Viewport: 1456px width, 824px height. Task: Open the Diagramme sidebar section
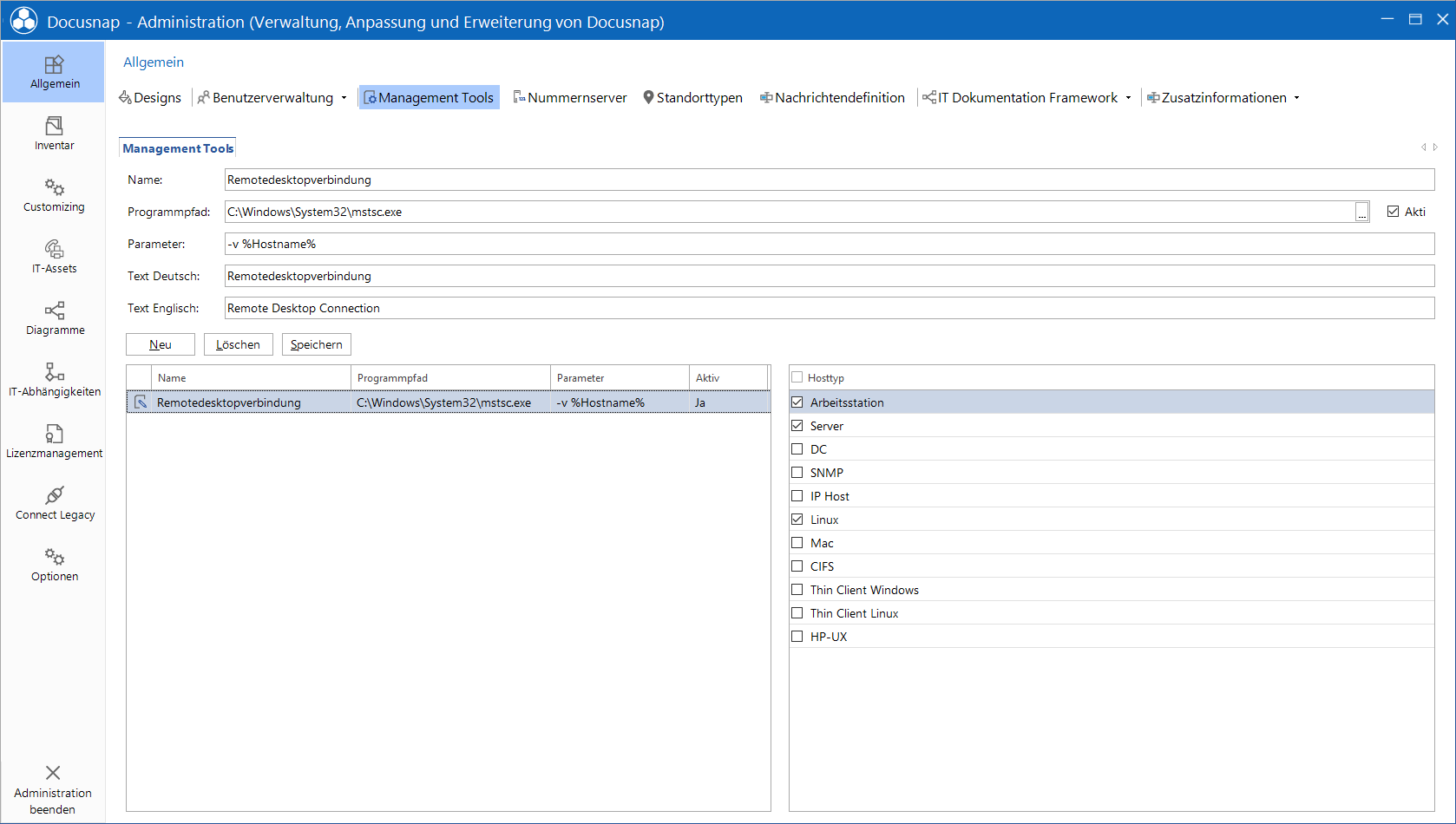54,318
